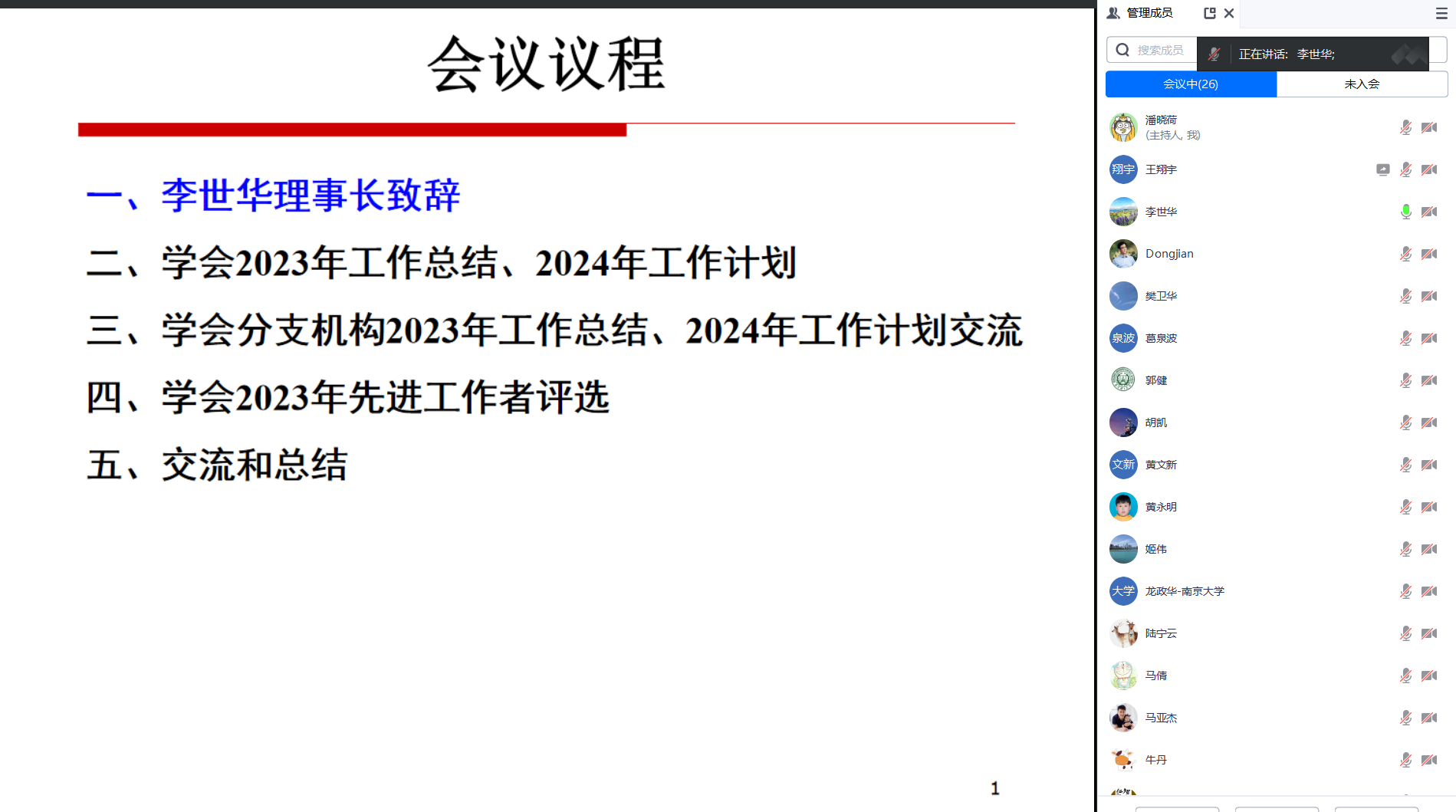The height and width of the screenshot is (812, 1456).
Task: Select member 黄文新 in the list
Action: tap(1161, 465)
